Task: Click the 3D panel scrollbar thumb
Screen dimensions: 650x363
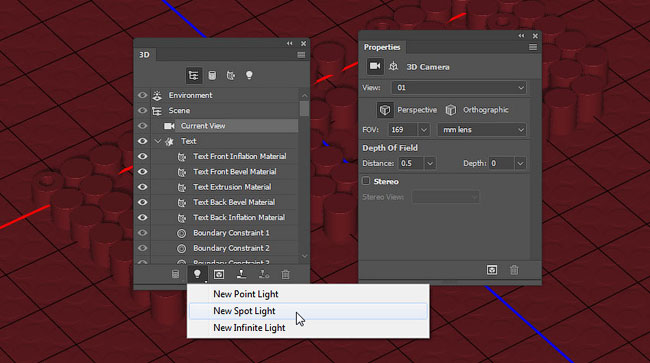Action: click(x=305, y=109)
